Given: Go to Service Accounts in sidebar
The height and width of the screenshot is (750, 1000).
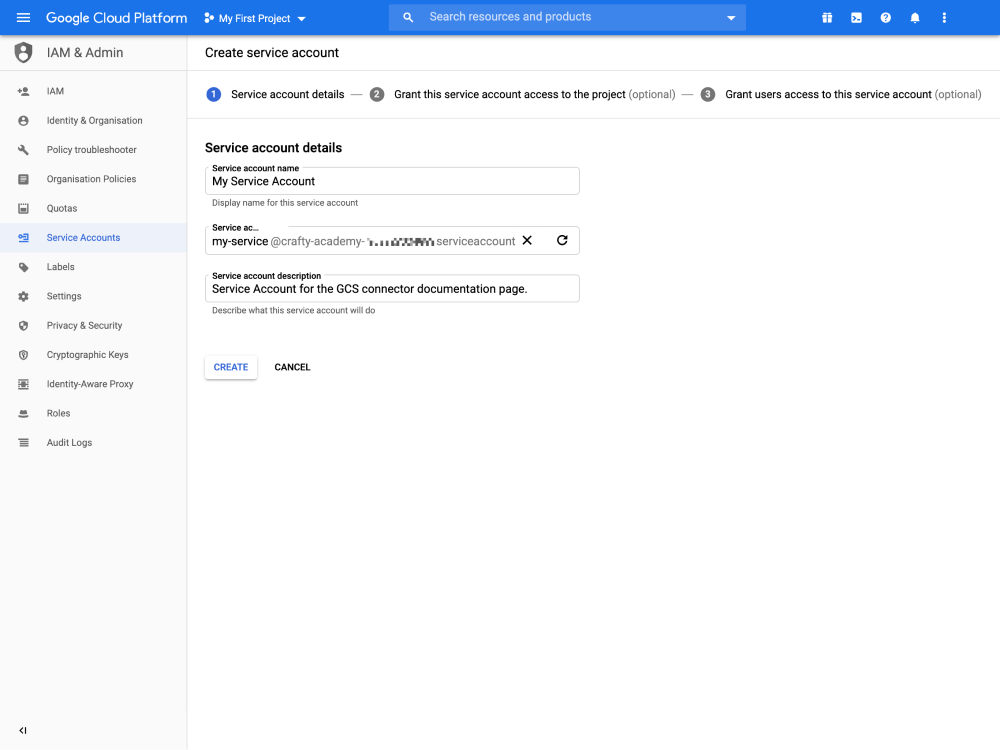Looking at the screenshot, I should pos(83,238).
